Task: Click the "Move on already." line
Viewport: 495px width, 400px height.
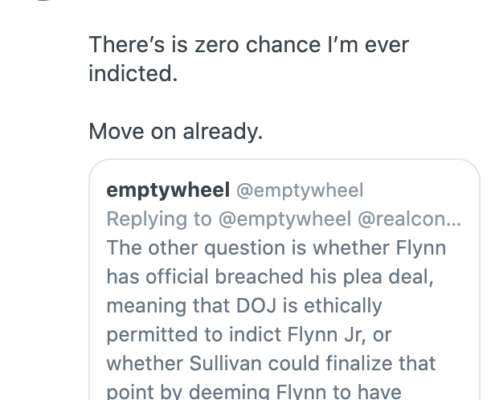Action: [x=176, y=131]
